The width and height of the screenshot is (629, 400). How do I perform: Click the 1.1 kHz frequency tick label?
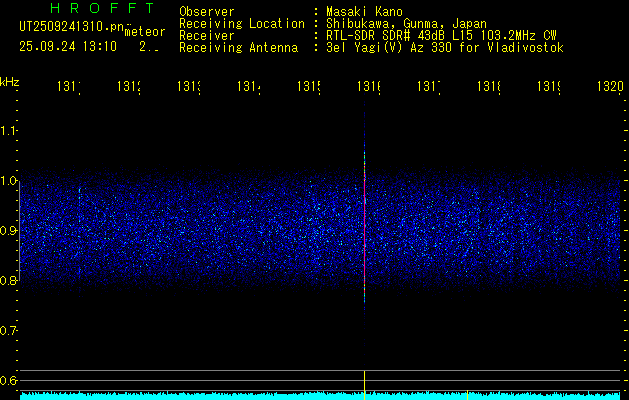[9, 131]
